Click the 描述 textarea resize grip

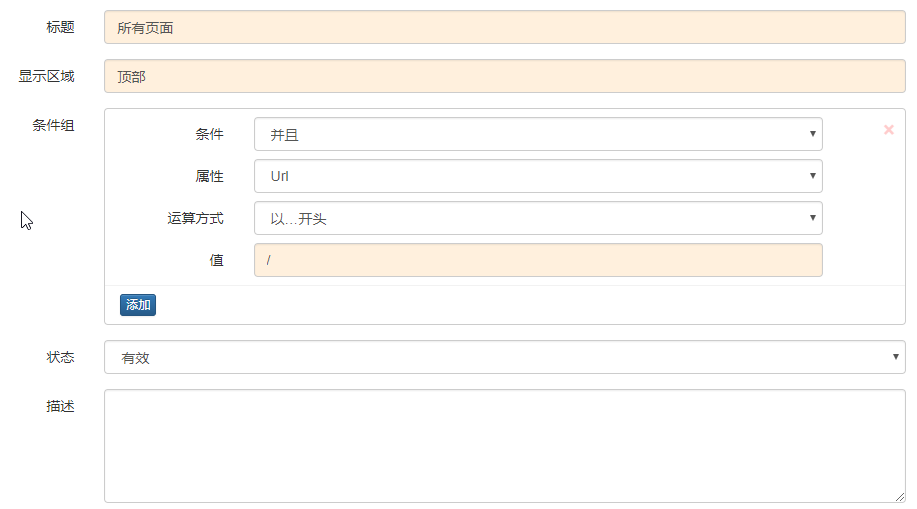[x=899, y=497]
